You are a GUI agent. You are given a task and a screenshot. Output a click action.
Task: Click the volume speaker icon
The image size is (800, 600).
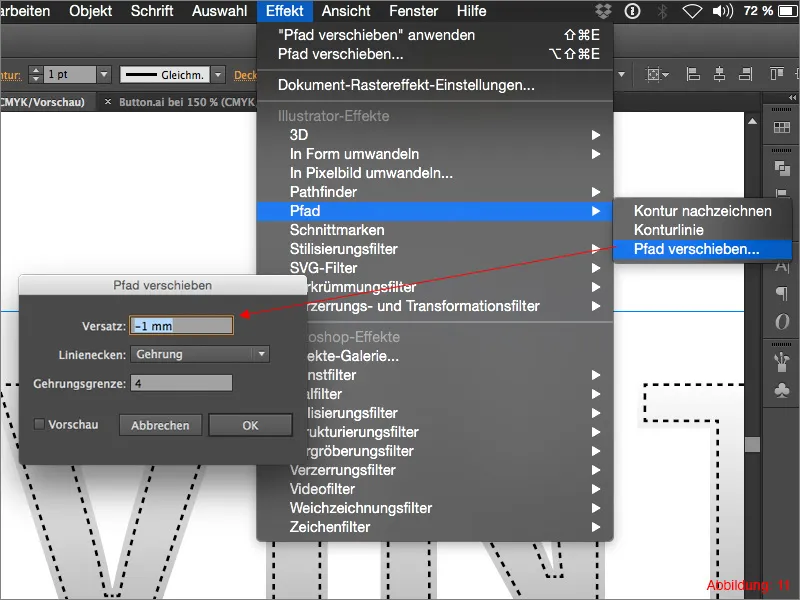pyautogui.click(x=723, y=11)
